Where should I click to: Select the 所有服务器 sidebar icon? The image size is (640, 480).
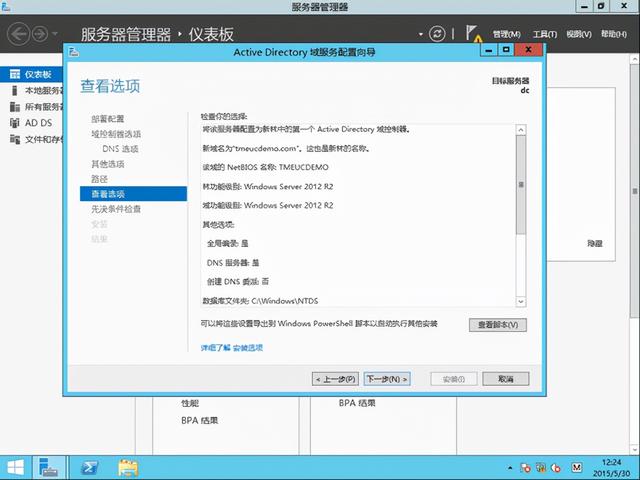[x=15, y=107]
